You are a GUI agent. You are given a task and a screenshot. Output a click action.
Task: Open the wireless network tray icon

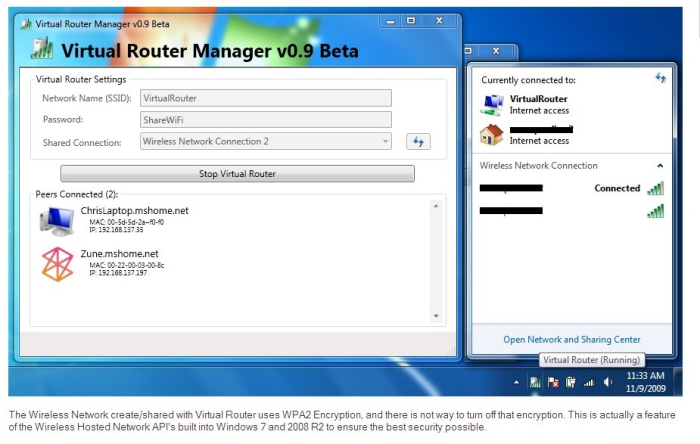tap(589, 383)
